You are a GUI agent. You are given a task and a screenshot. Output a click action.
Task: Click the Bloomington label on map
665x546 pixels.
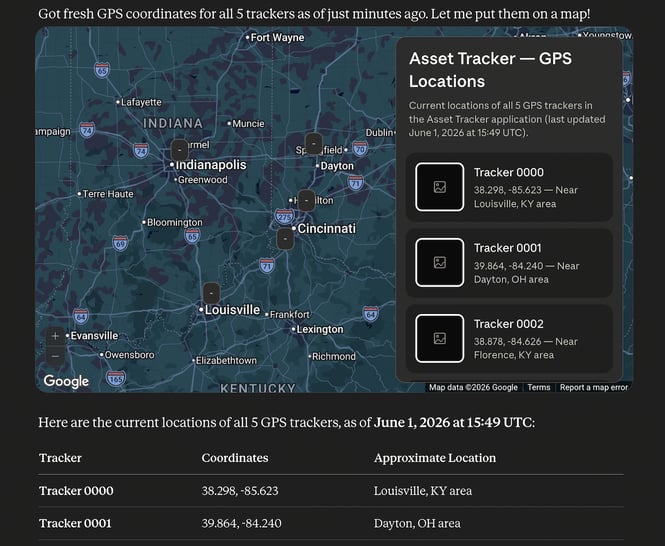174,222
